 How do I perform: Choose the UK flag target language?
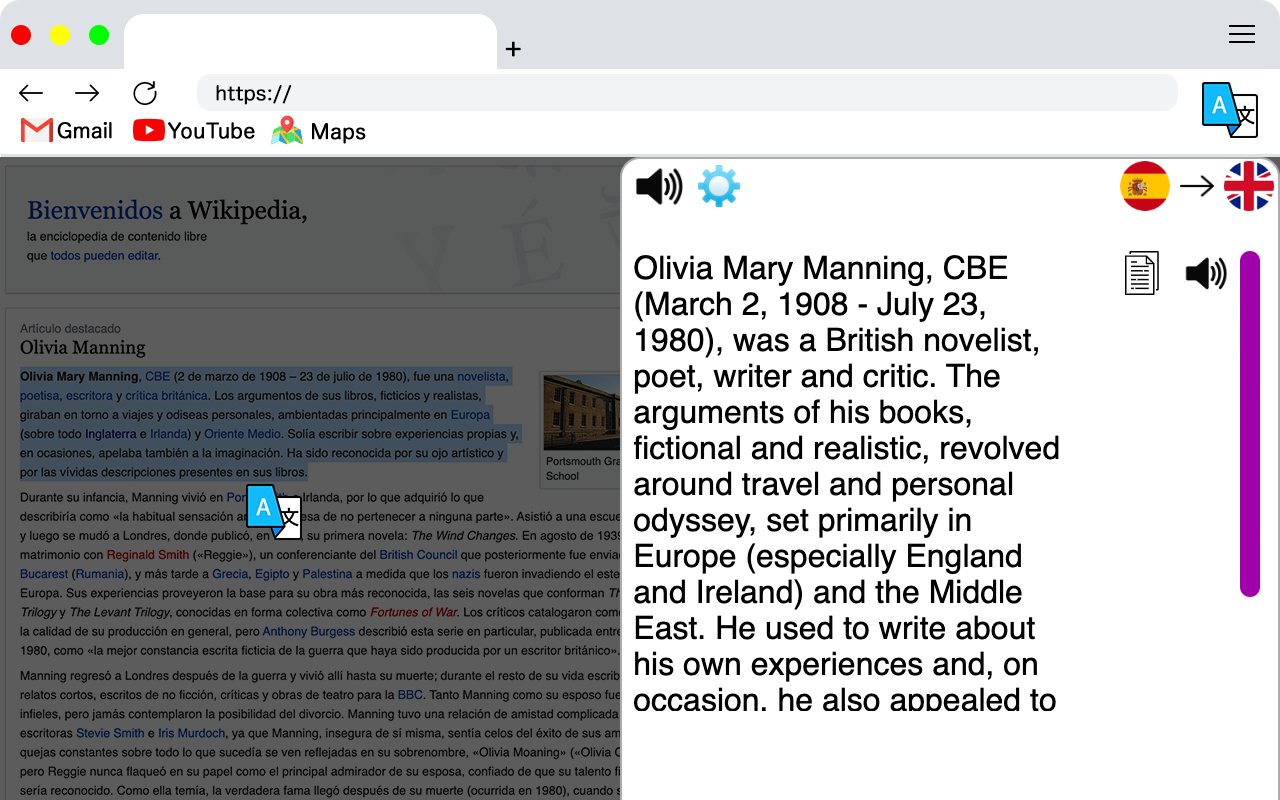click(x=1249, y=186)
